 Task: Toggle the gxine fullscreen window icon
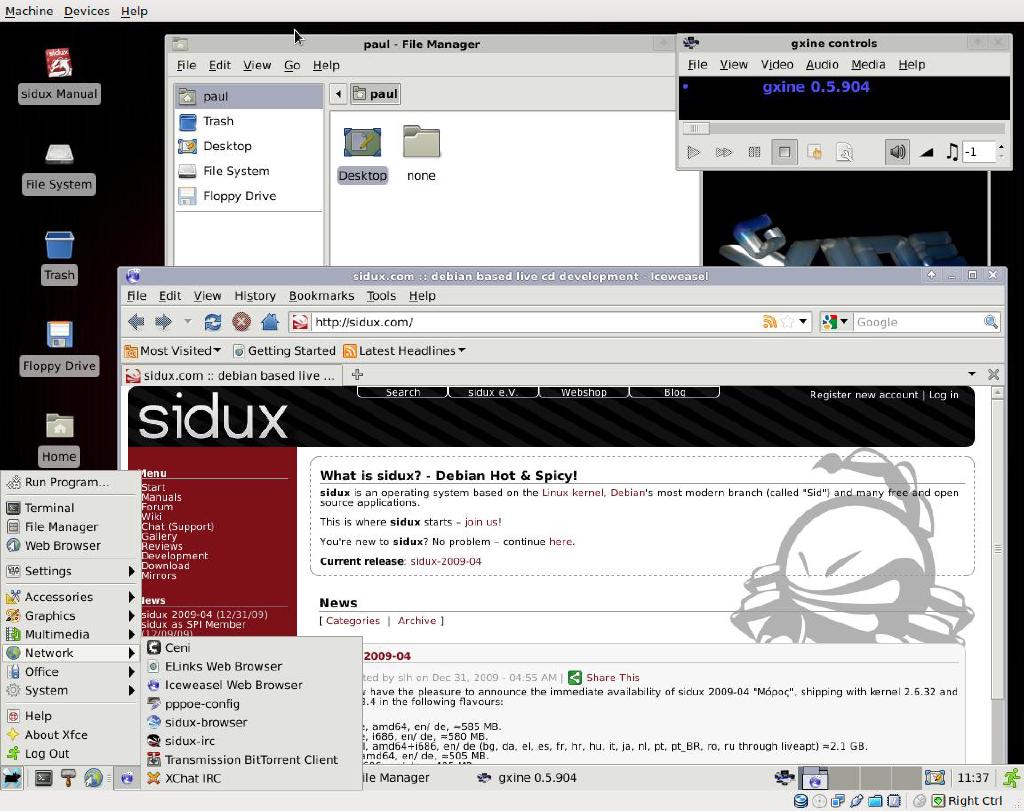pos(785,152)
